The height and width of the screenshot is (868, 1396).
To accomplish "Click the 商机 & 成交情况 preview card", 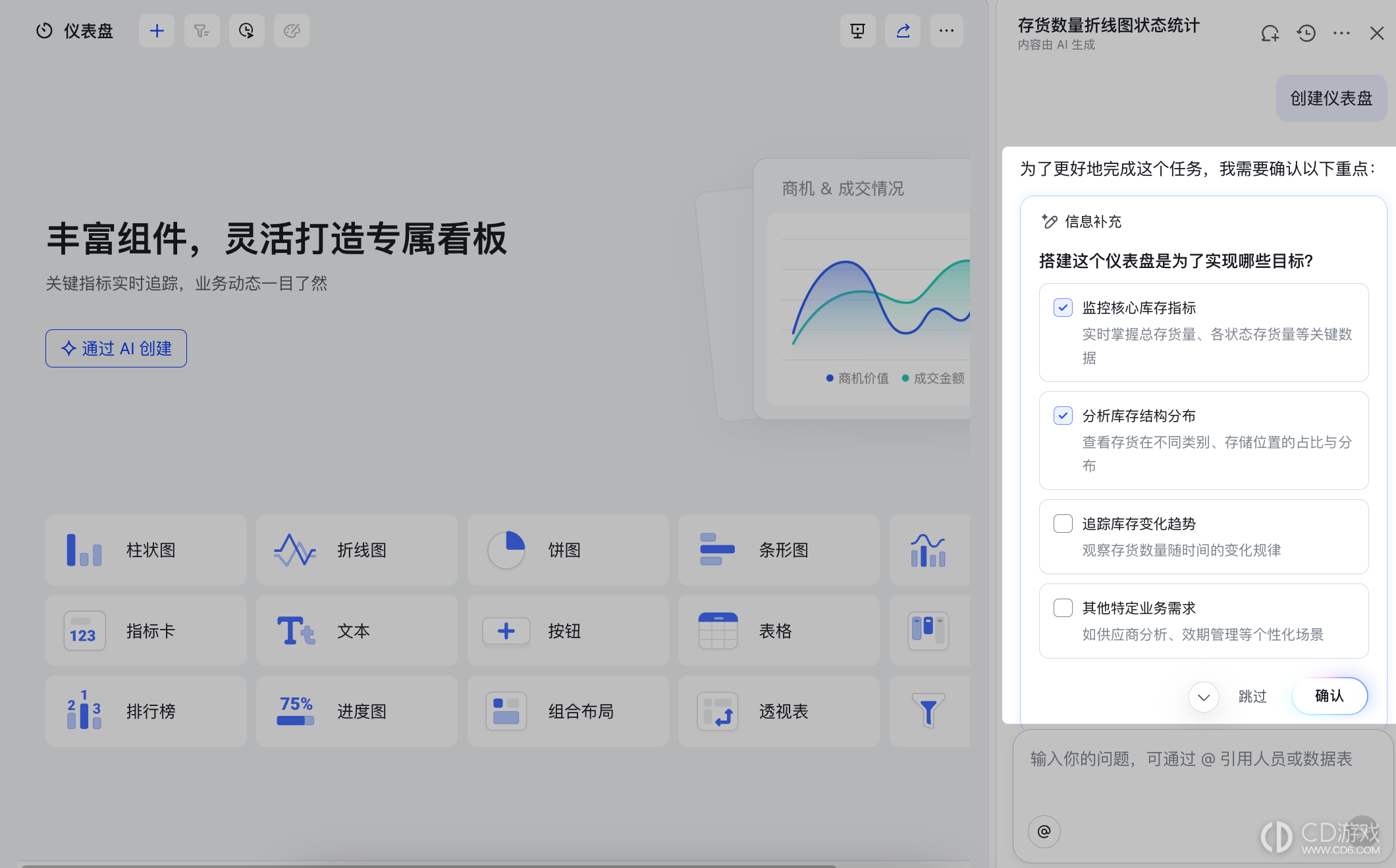I will 861,290.
